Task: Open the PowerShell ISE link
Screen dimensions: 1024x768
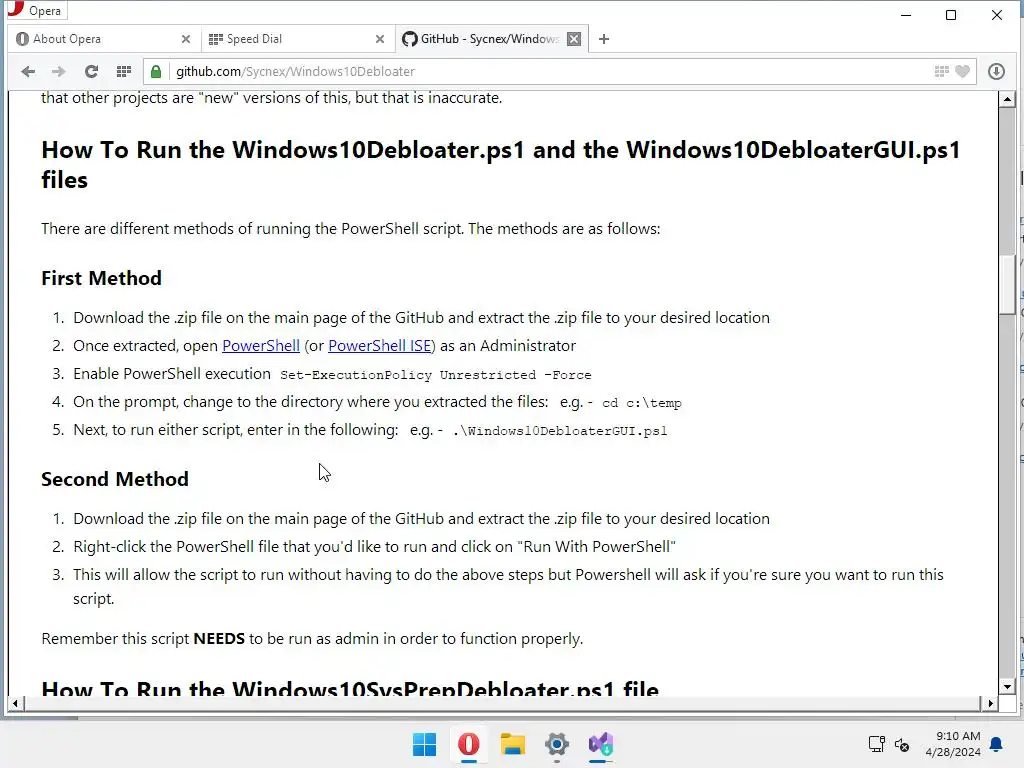Action: tap(379, 345)
